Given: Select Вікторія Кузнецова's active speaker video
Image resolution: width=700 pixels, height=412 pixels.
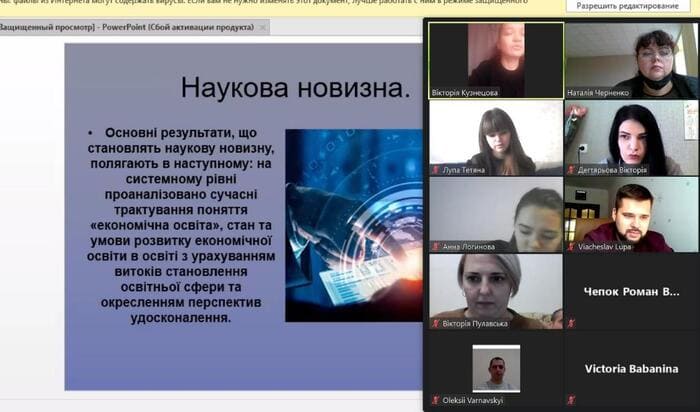Looking at the screenshot, I should (x=496, y=61).
